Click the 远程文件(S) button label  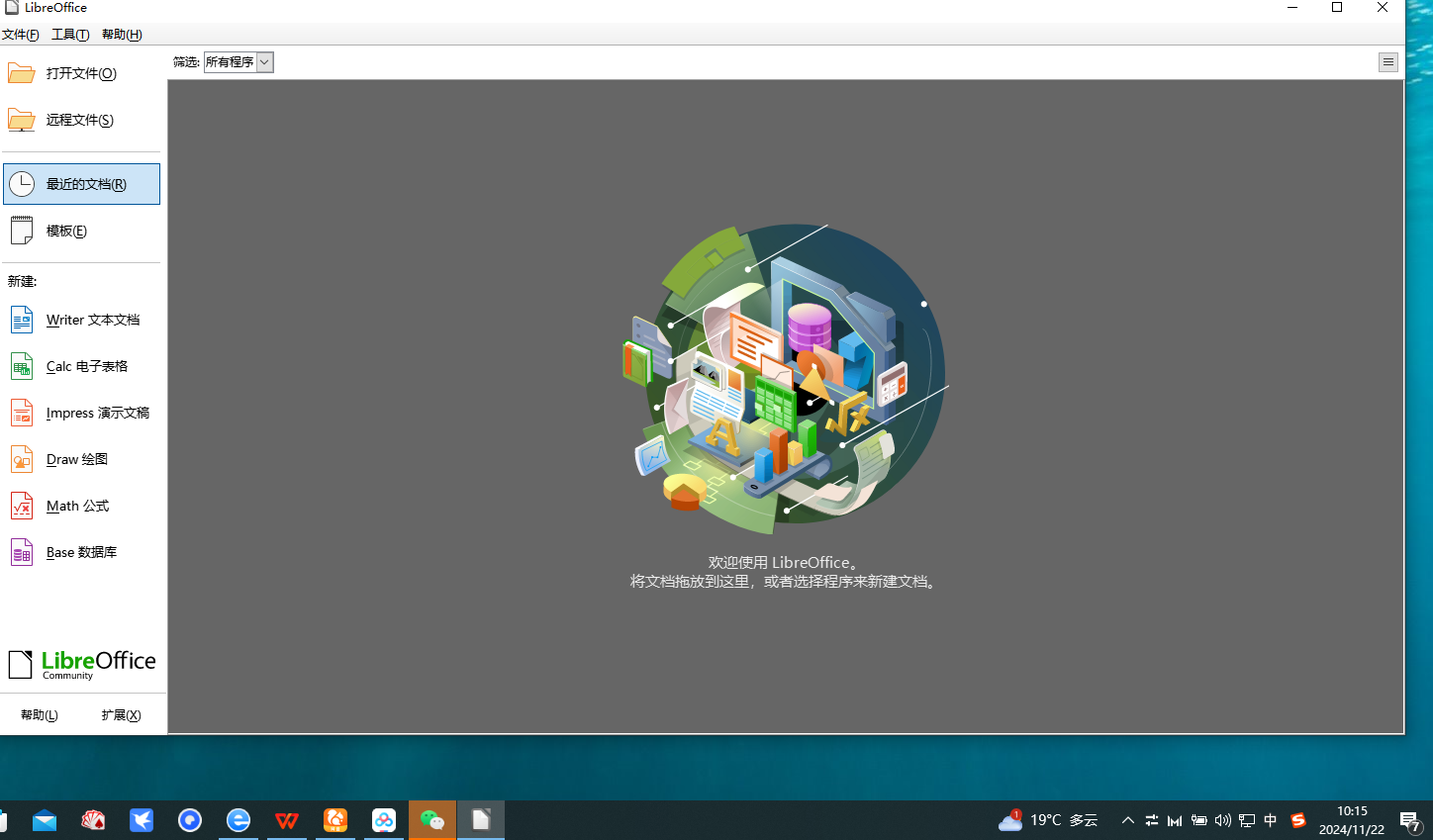pos(80,120)
